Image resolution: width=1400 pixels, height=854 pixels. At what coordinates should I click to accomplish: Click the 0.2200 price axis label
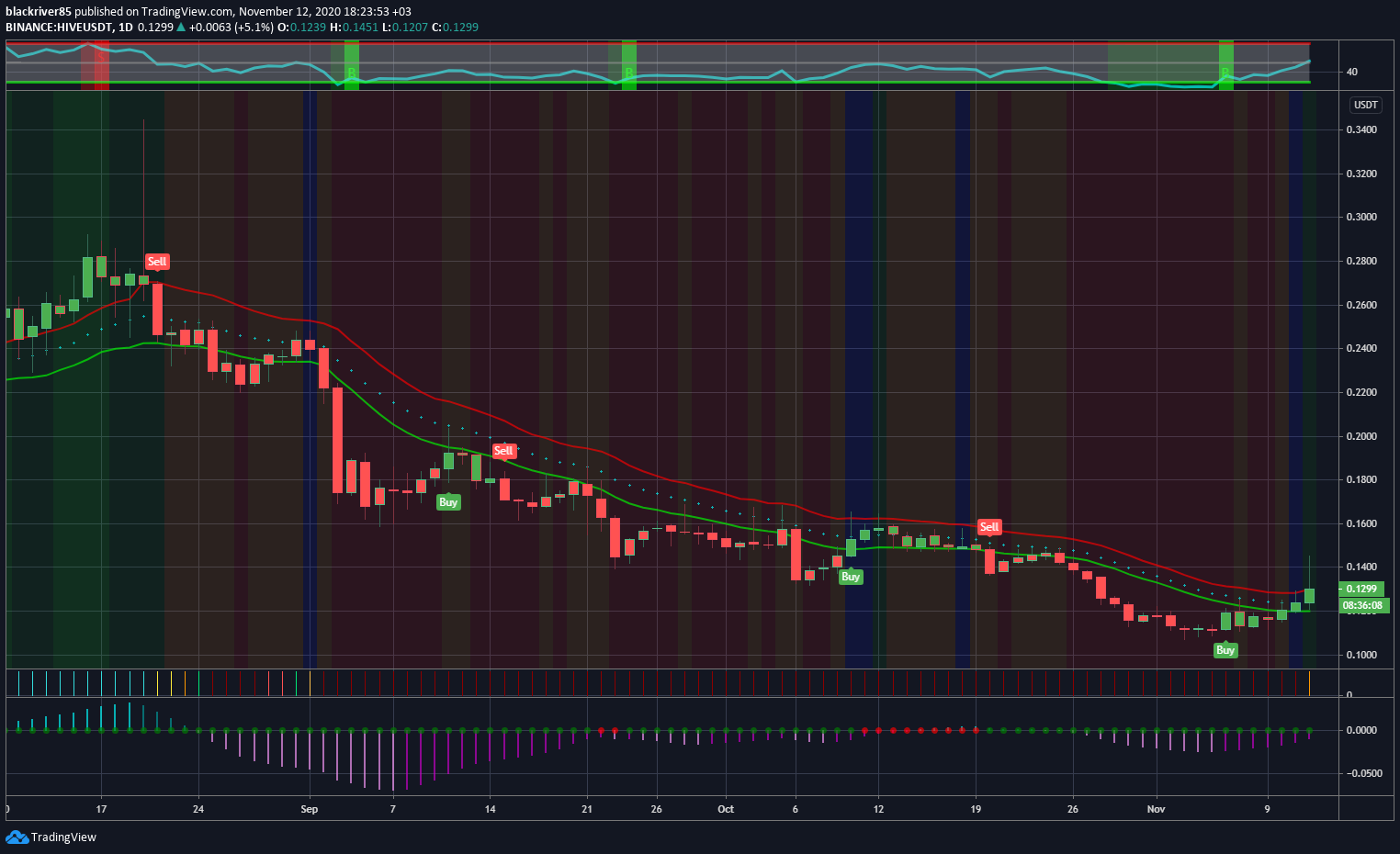point(1361,392)
